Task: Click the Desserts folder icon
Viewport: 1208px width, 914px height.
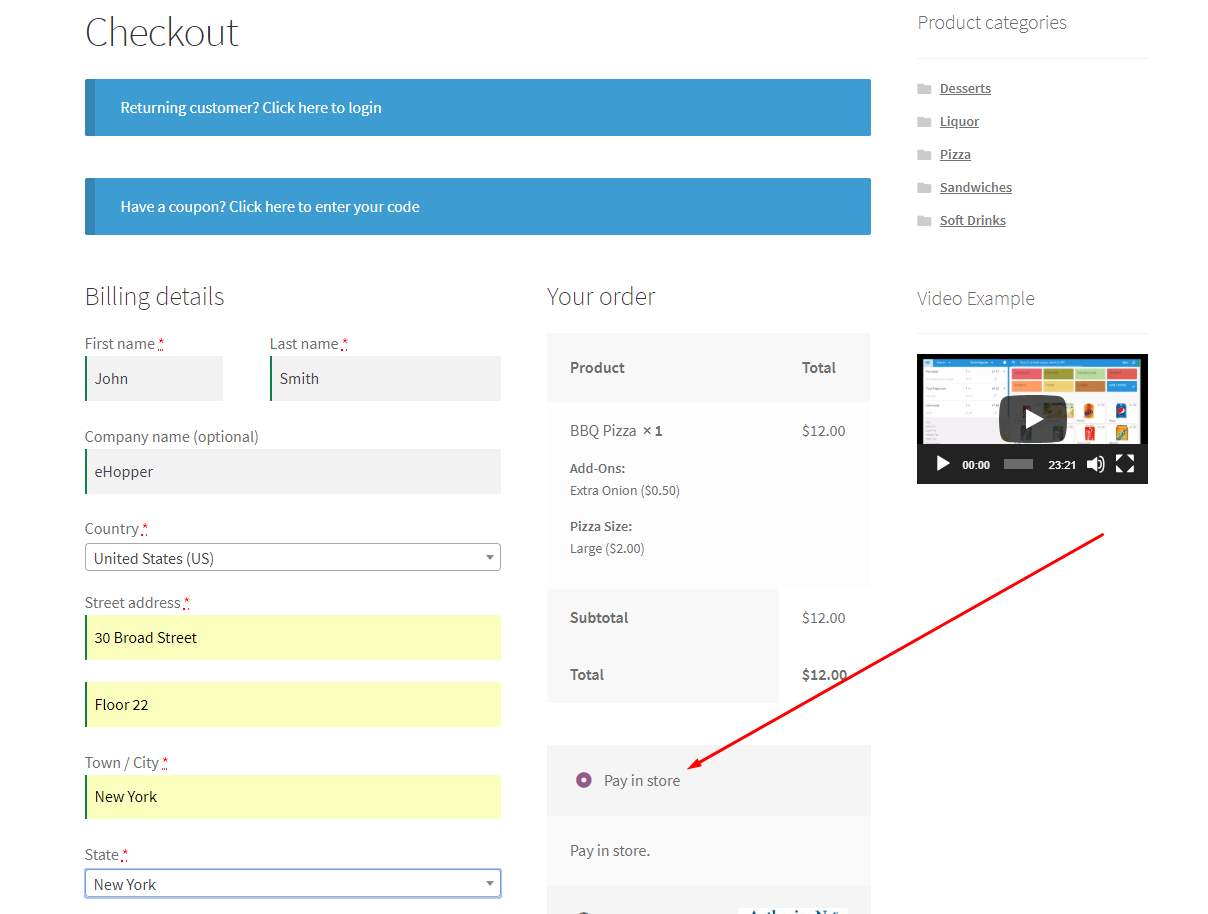Action: pos(924,89)
